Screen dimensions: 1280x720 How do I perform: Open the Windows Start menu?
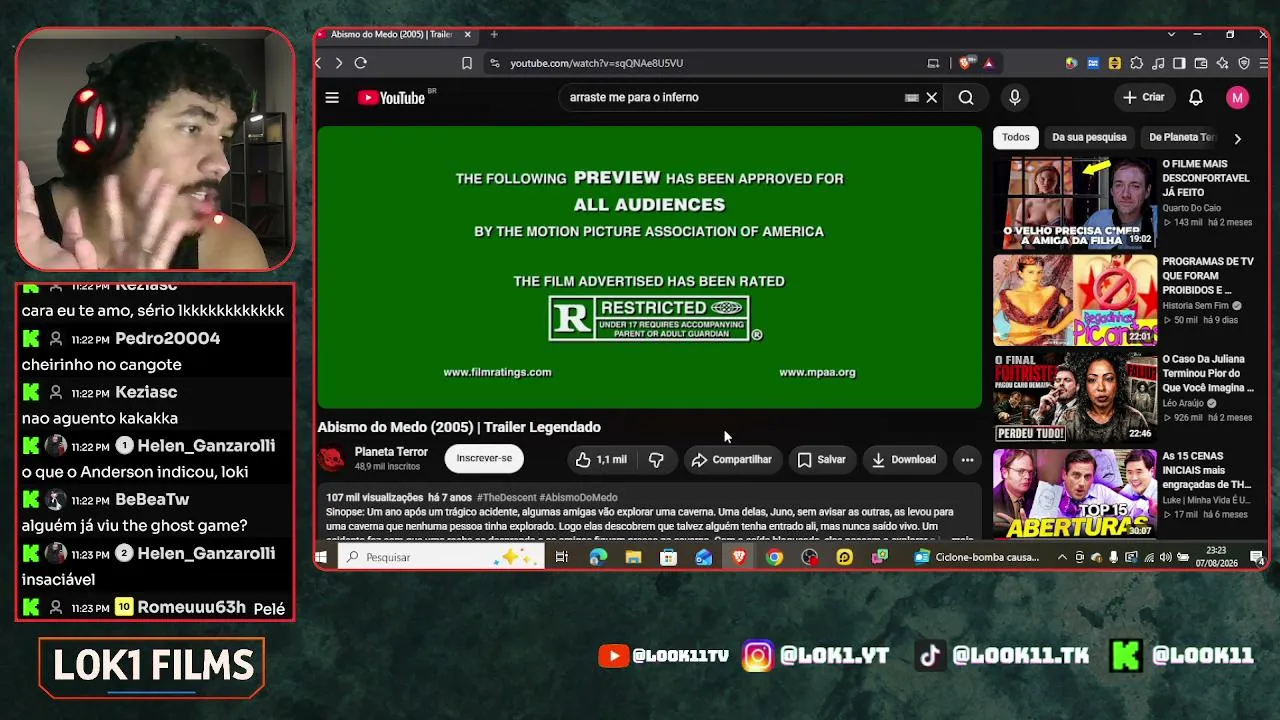click(x=321, y=557)
